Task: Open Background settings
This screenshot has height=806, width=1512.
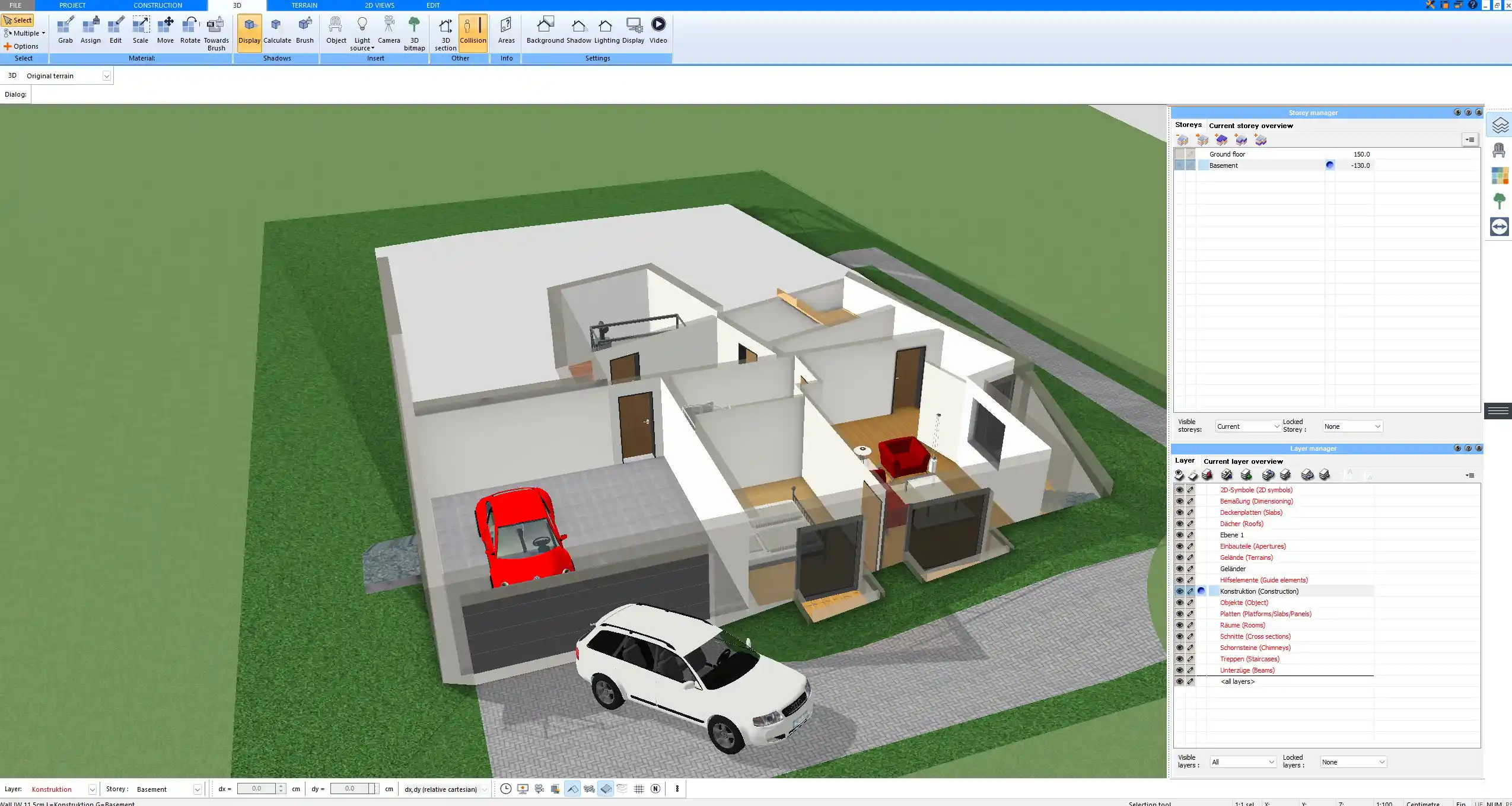Action: tap(545, 31)
